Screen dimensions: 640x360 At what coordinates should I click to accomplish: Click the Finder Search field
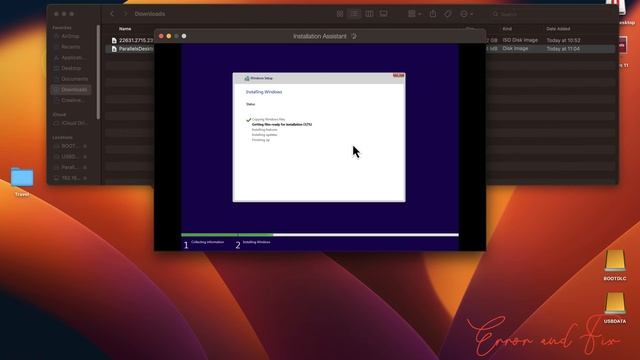coord(551,14)
